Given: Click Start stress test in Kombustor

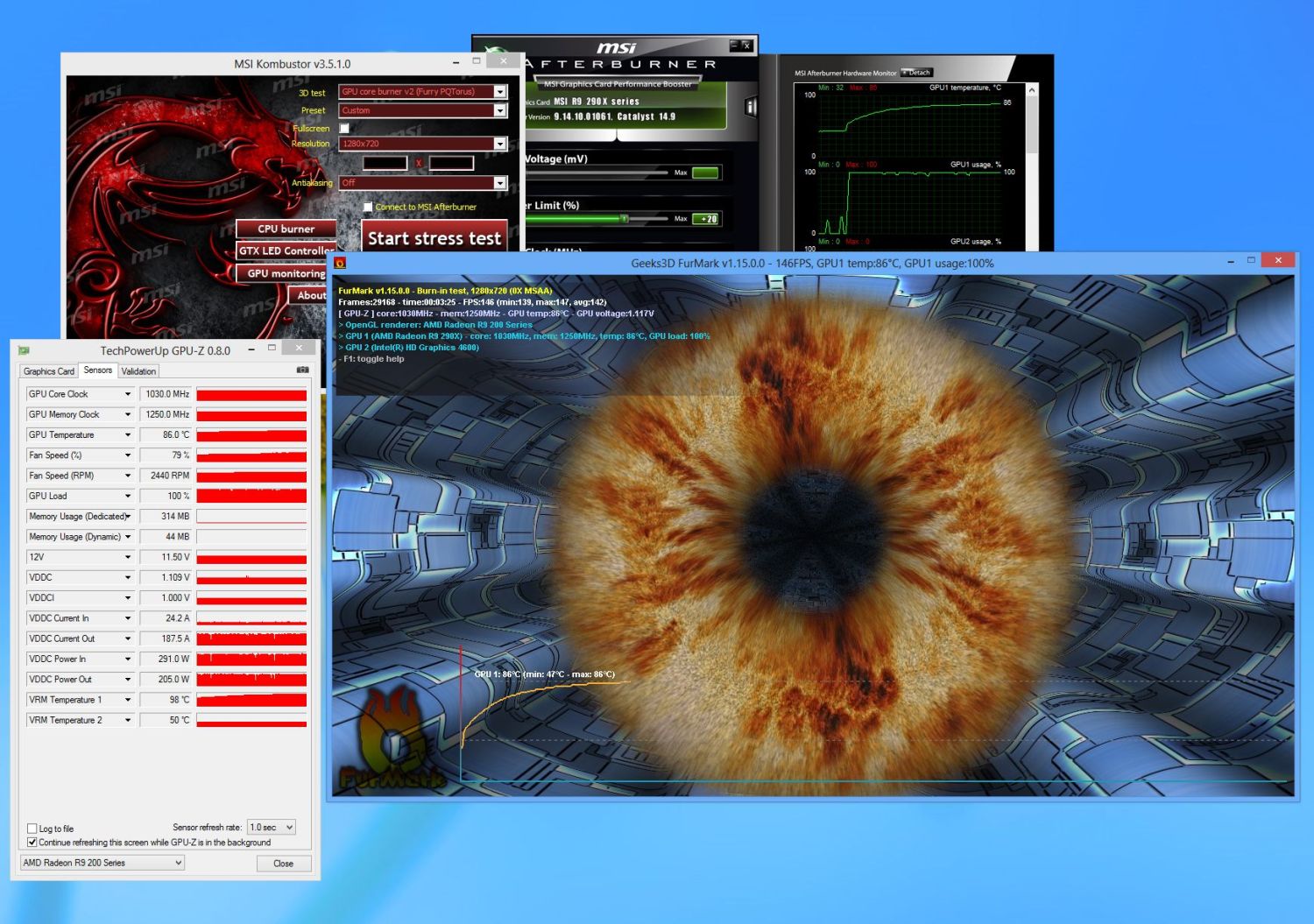Looking at the screenshot, I should 434,237.
